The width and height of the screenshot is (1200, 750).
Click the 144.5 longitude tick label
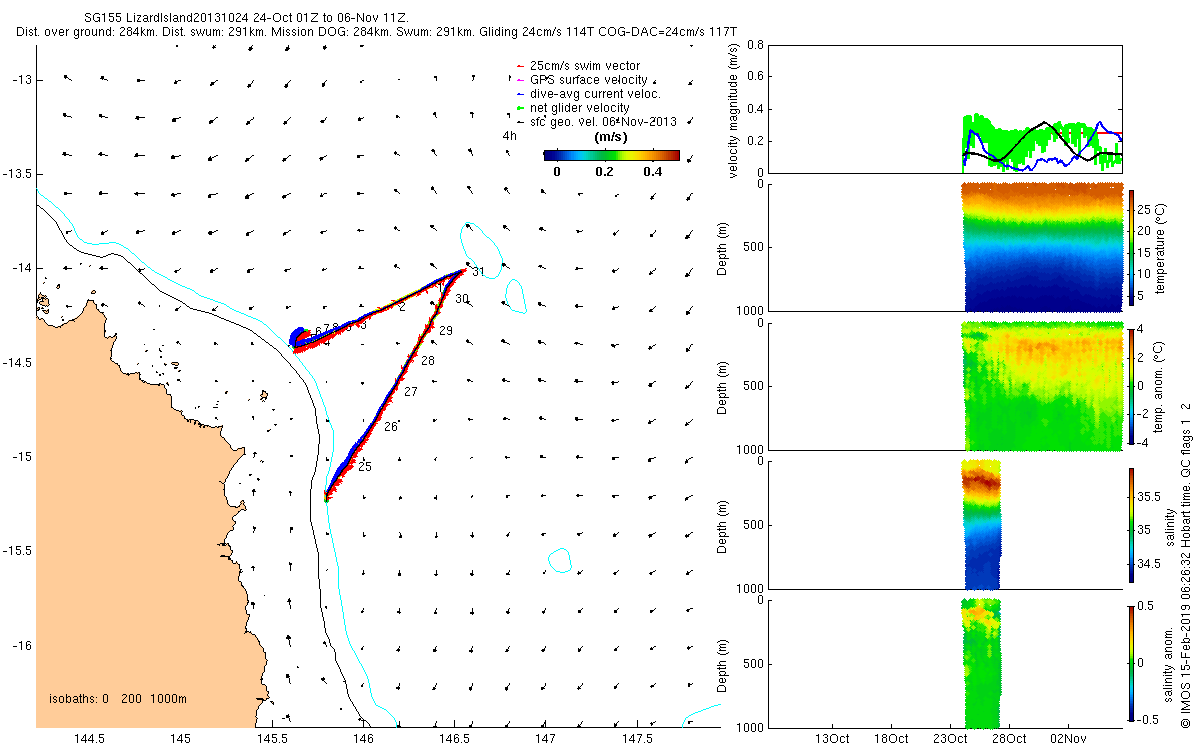click(89, 739)
